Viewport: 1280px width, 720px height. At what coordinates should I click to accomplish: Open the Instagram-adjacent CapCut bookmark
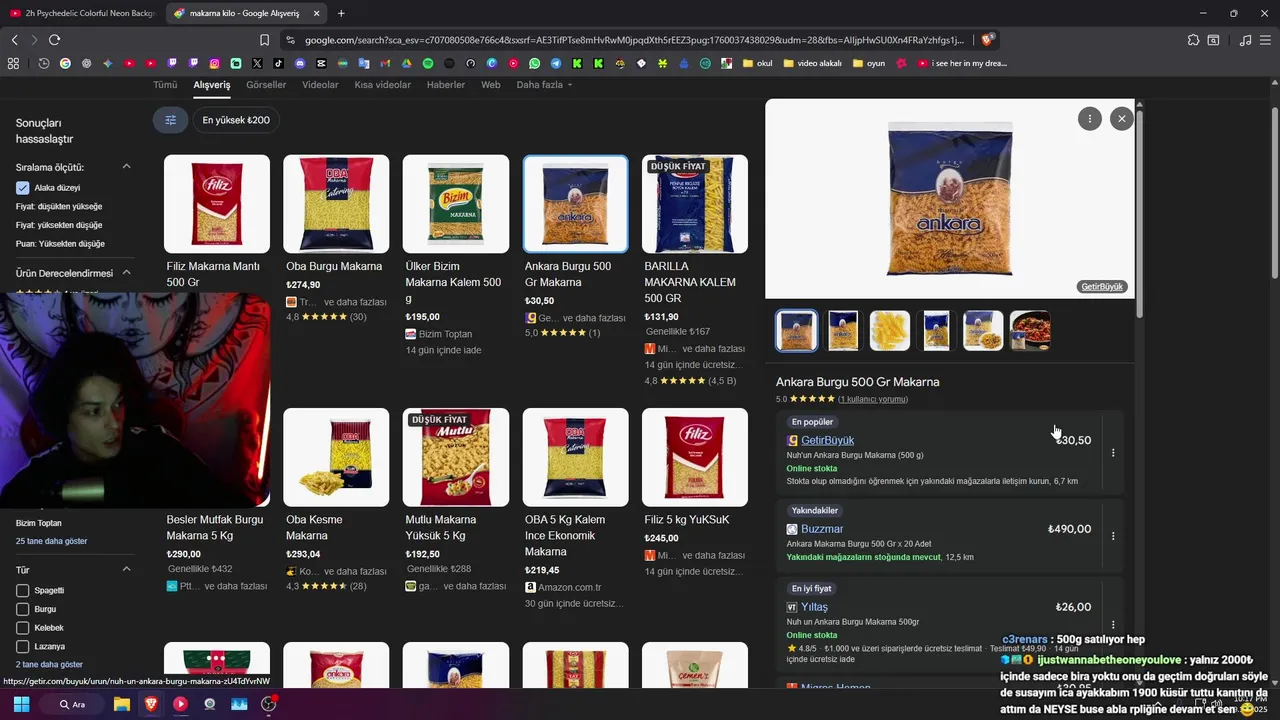pos(321,63)
